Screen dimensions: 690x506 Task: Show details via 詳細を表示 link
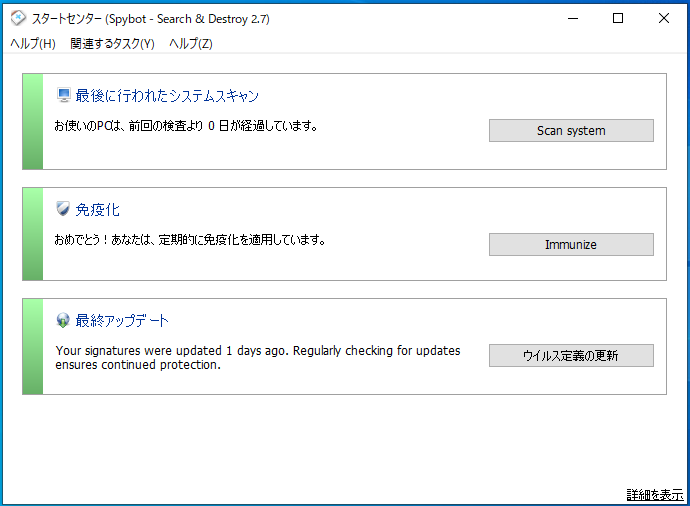[x=654, y=495]
